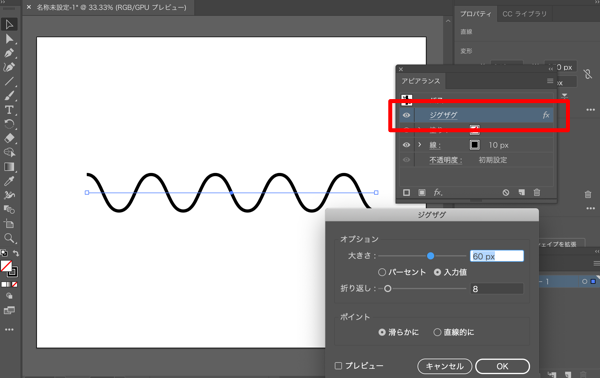The width and height of the screenshot is (600, 378).
Task: Select the Direct Selection tool
Action: [9, 39]
